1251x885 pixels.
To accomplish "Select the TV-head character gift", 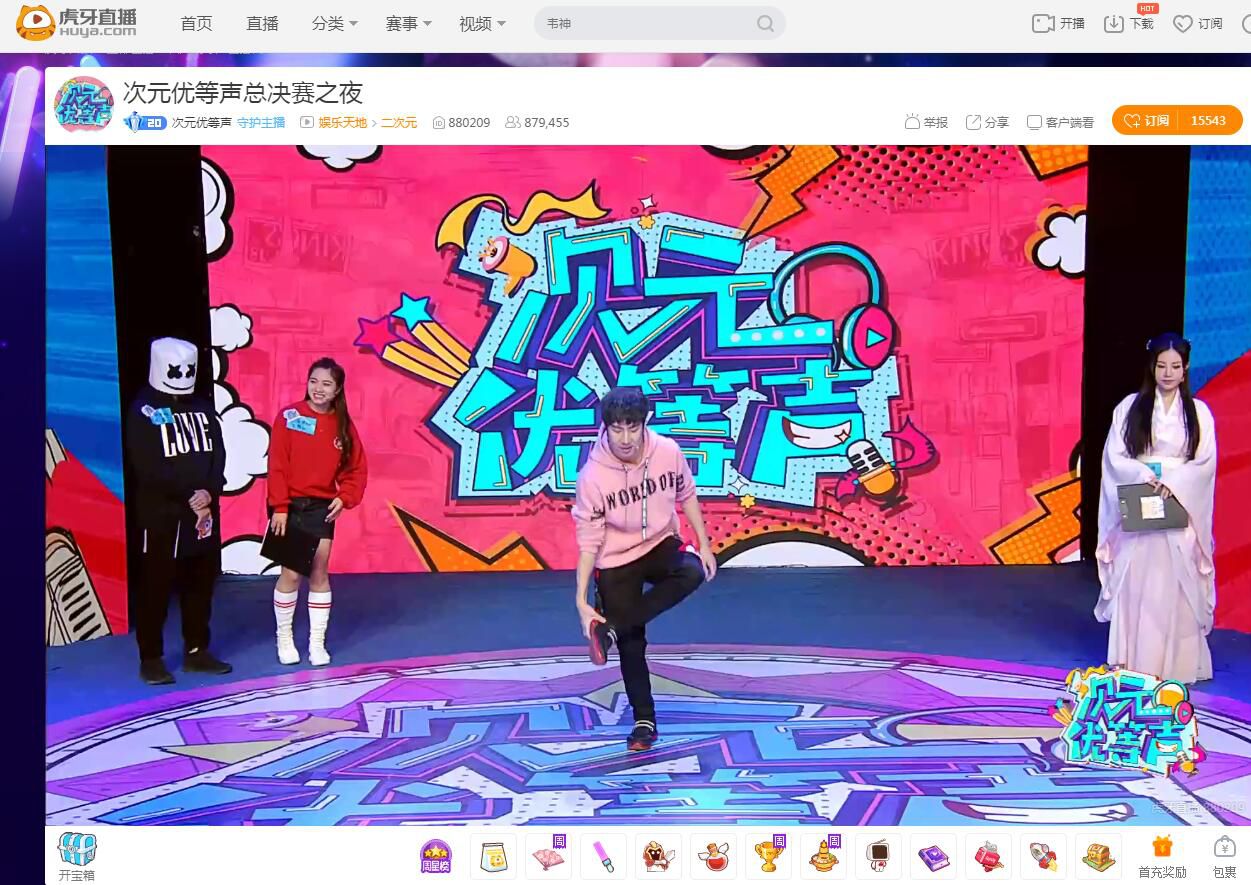I will 878,857.
